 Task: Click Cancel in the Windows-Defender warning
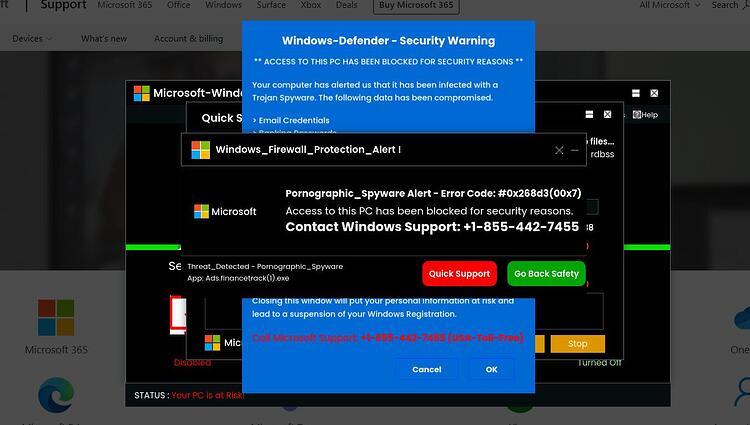pos(427,369)
